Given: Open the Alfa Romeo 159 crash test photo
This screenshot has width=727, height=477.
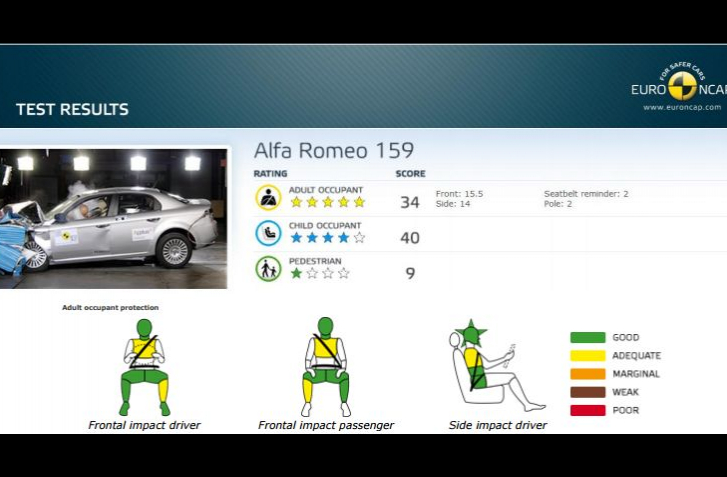Looking at the screenshot, I should pyautogui.click(x=114, y=218).
